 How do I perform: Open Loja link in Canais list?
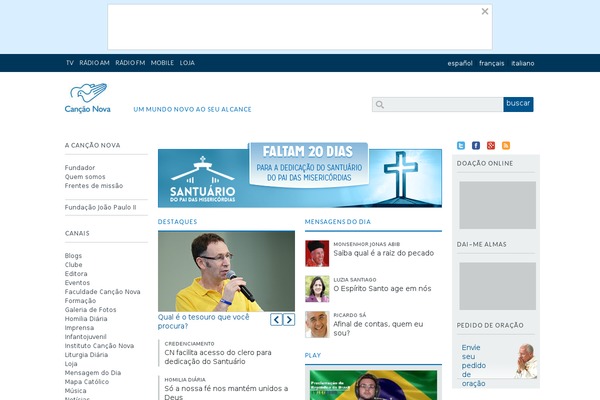(x=71, y=364)
